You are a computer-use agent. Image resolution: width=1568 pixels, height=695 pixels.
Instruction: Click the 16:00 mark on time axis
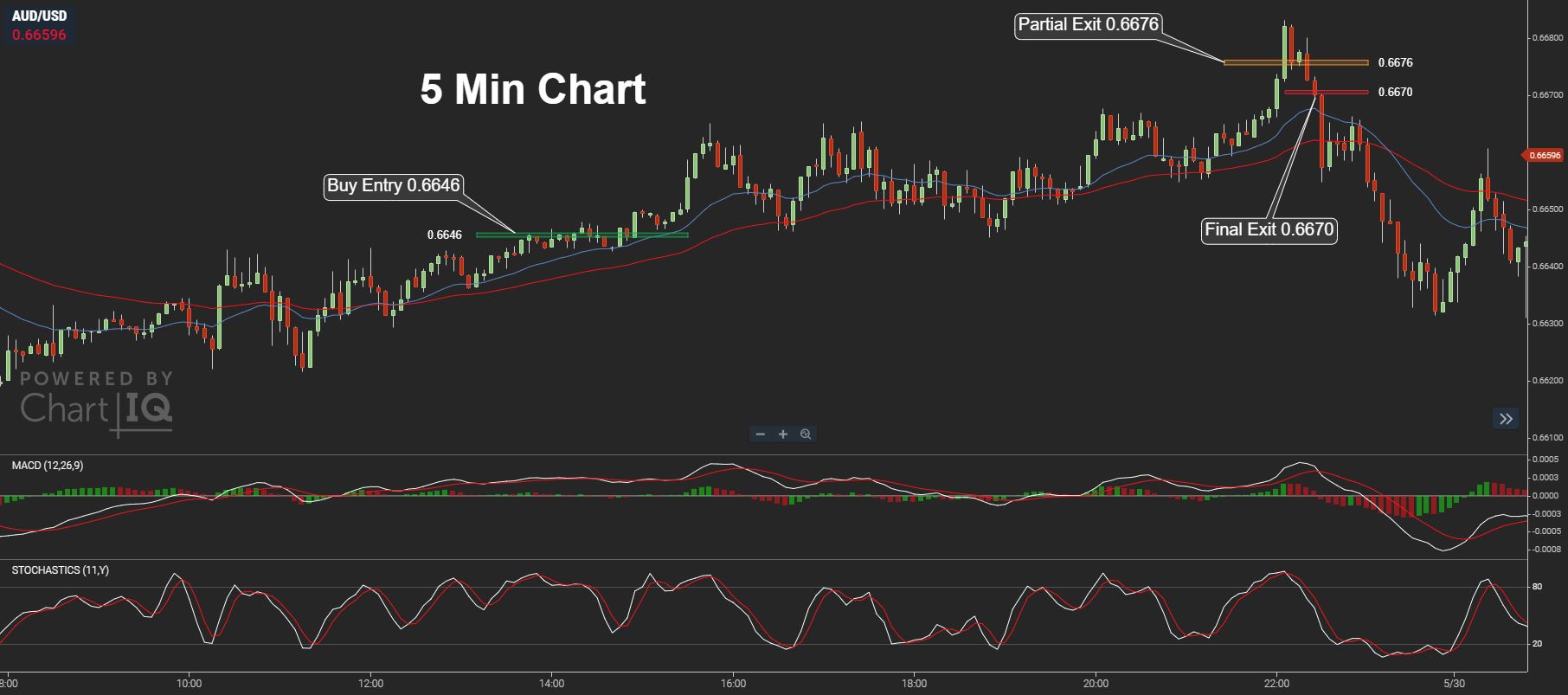[x=733, y=684]
